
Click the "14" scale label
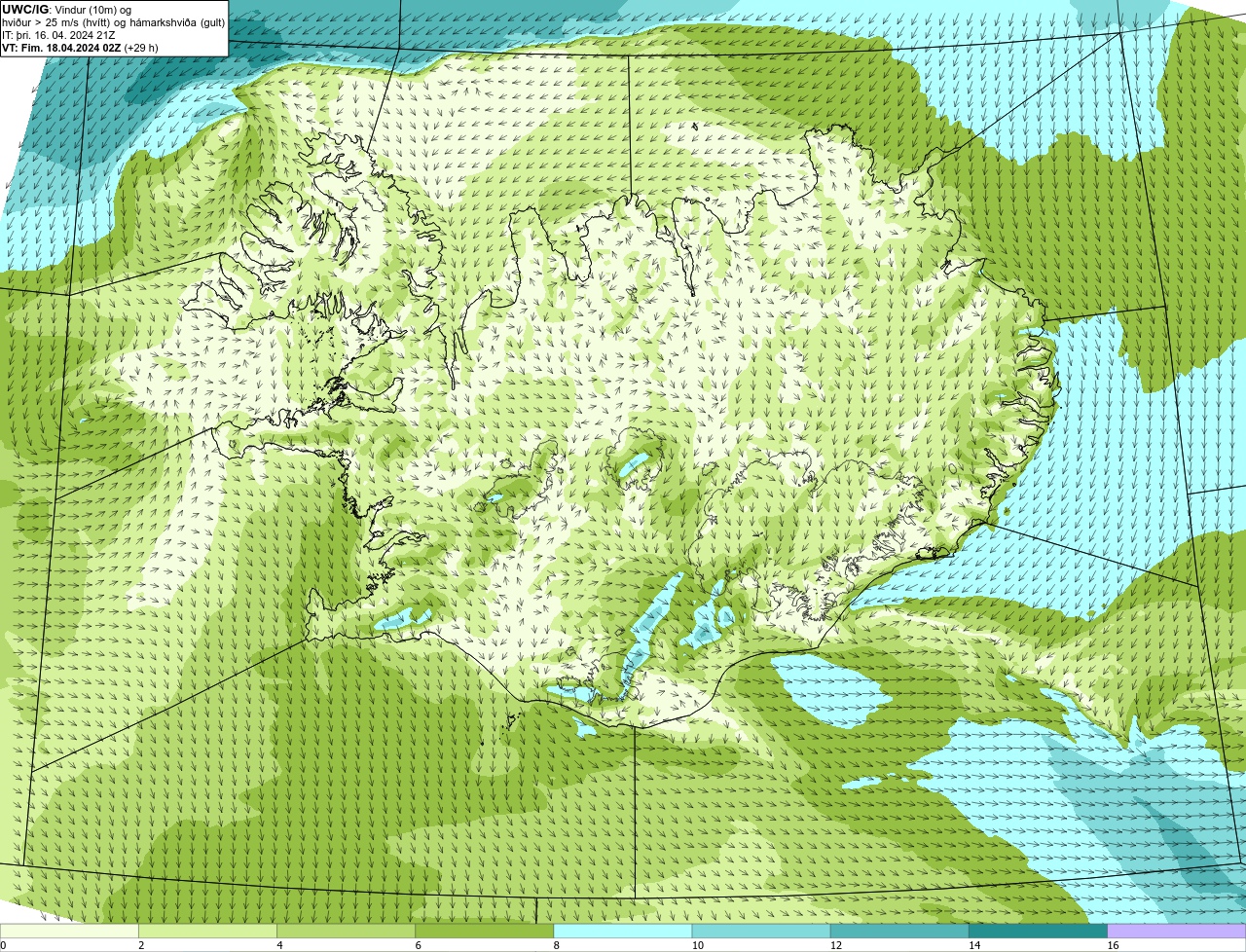coord(974,945)
